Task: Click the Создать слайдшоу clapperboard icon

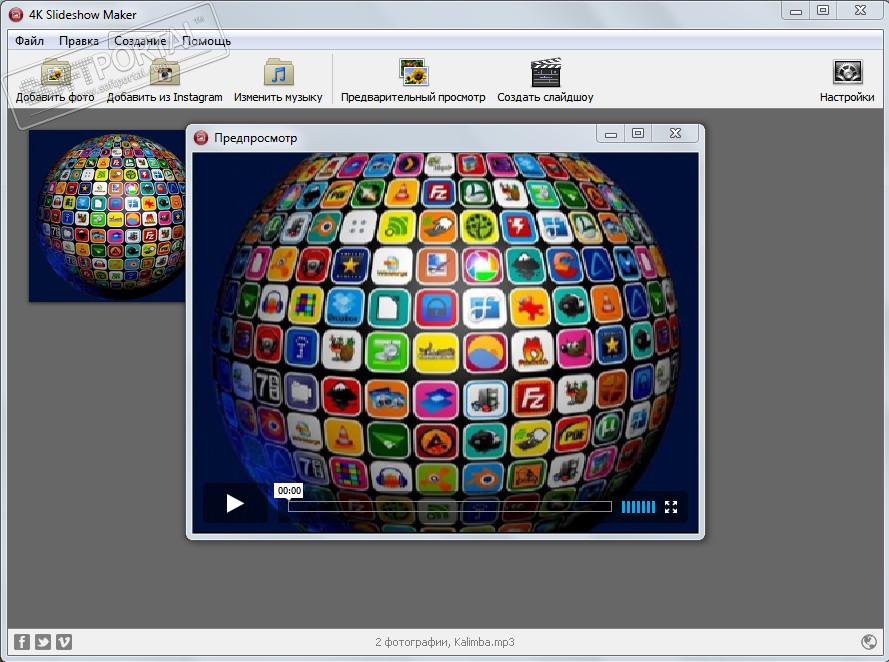Action: [x=545, y=74]
